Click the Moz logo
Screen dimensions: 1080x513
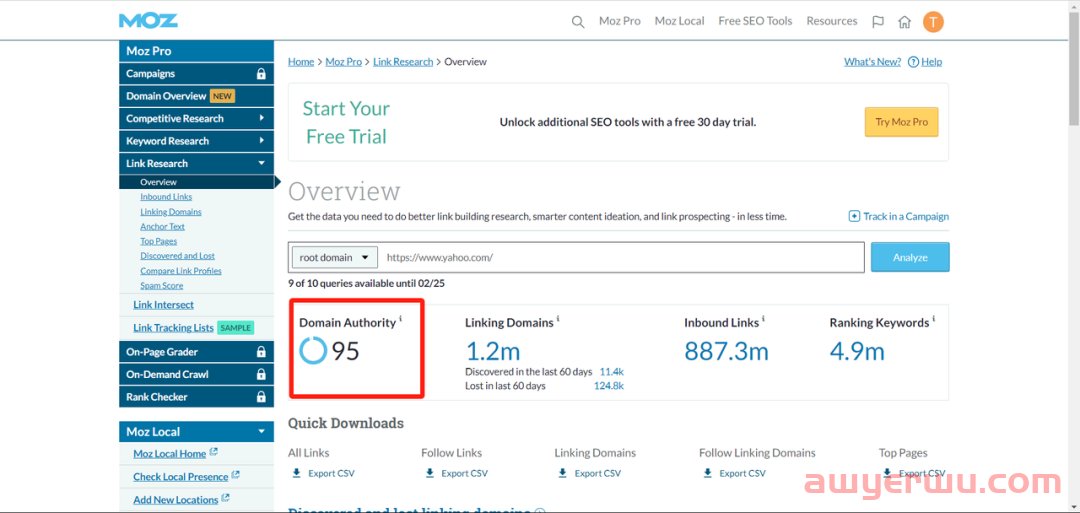[x=148, y=21]
